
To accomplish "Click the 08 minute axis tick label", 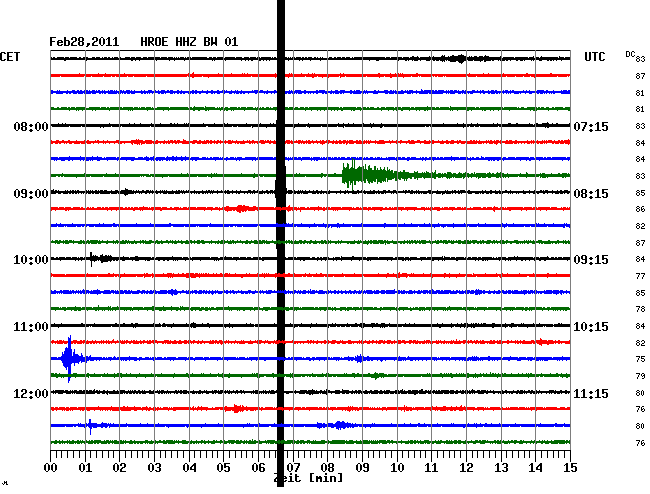I will point(327,468).
